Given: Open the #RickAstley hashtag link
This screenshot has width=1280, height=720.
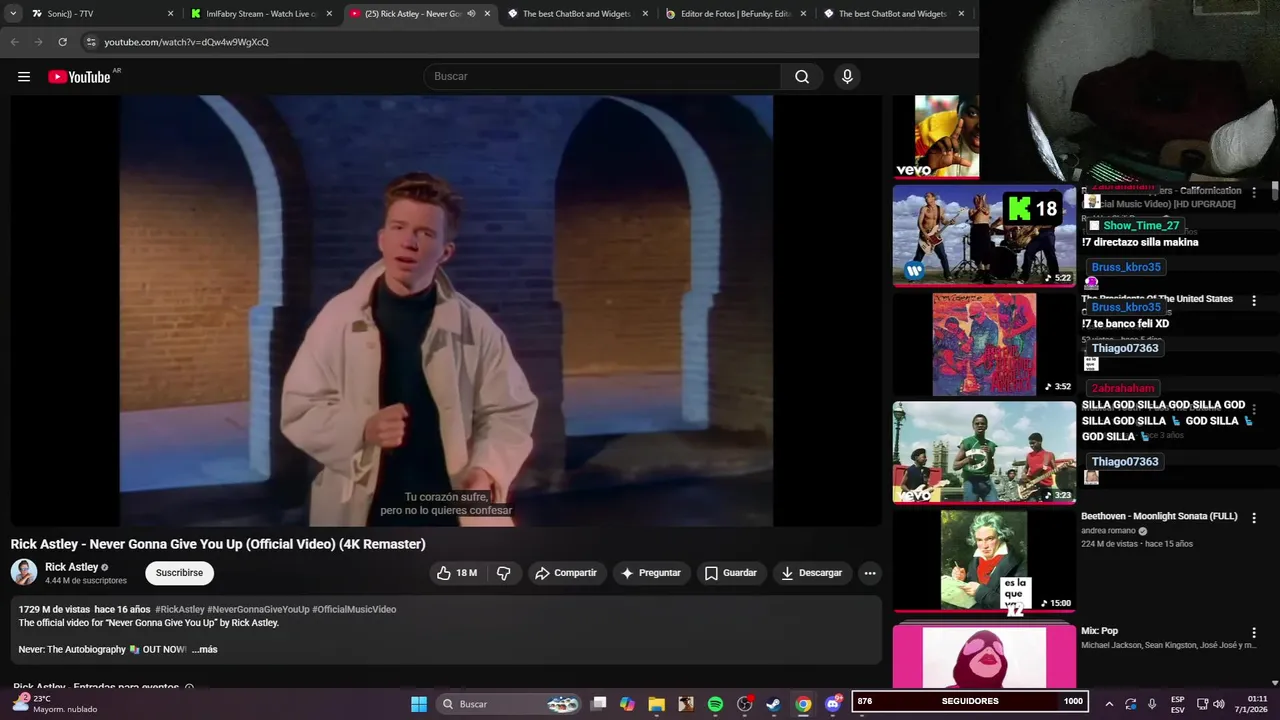Looking at the screenshot, I should click(x=180, y=610).
